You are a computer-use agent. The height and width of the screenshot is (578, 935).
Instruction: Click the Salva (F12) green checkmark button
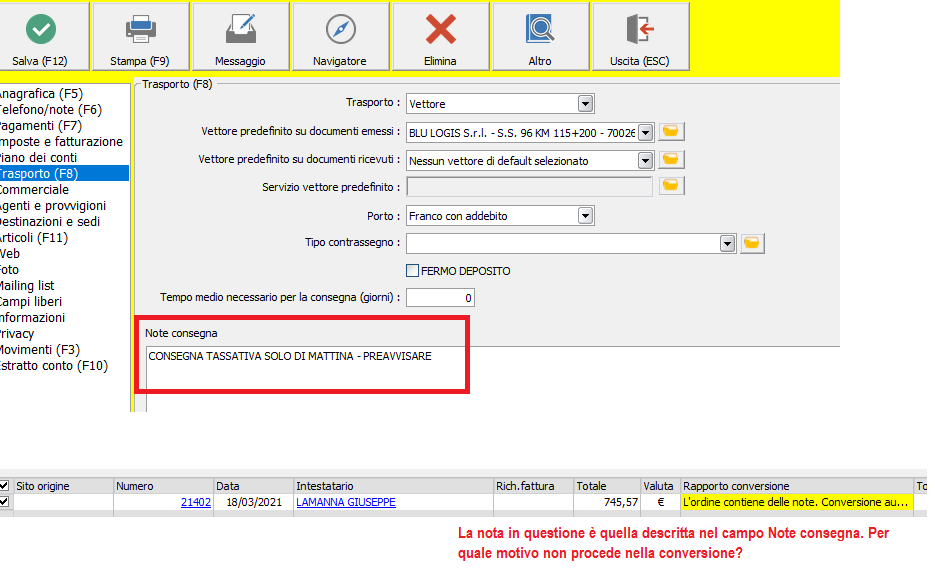pyautogui.click(x=41, y=36)
